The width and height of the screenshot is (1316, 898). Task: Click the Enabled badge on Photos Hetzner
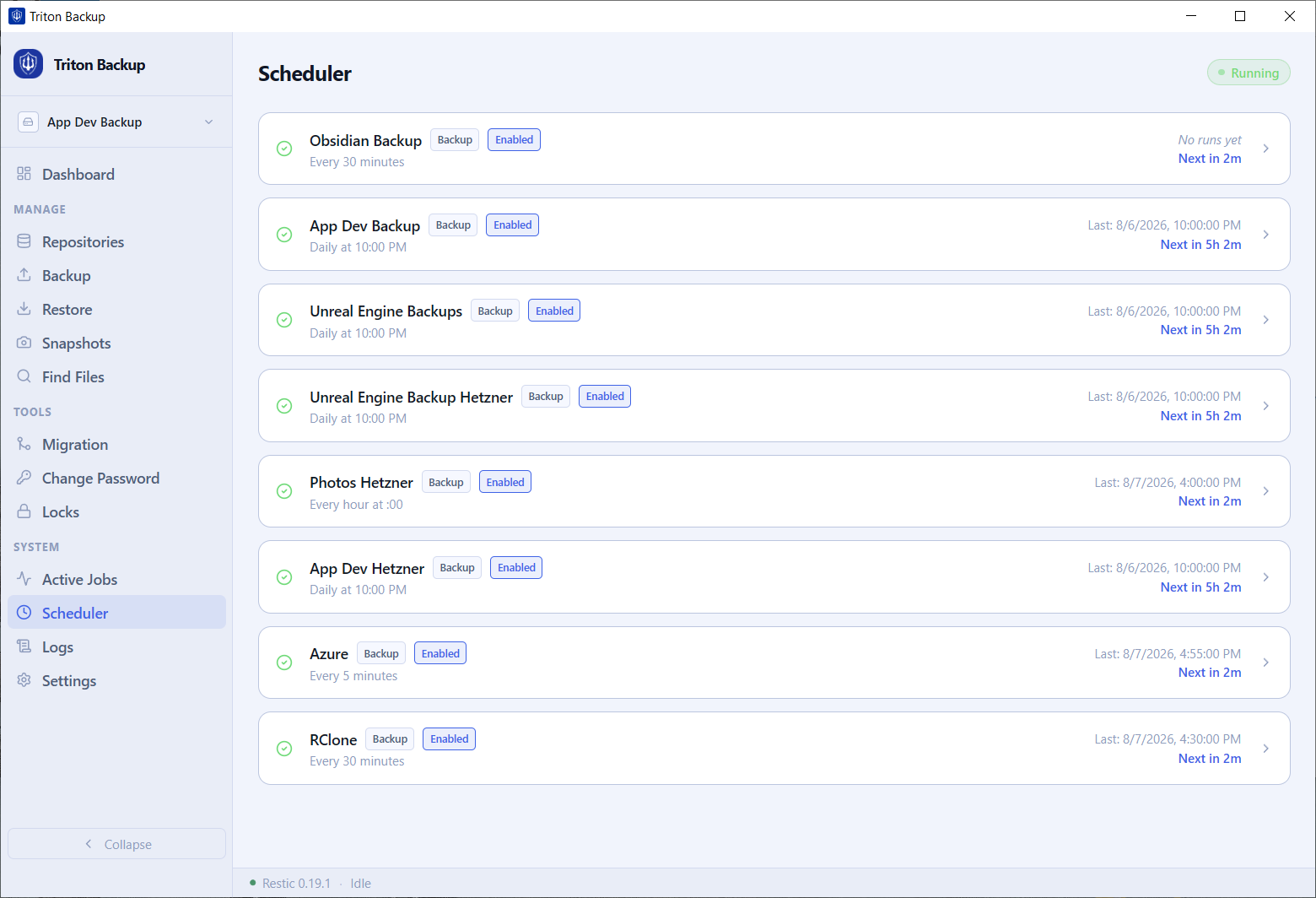coord(505,482)
